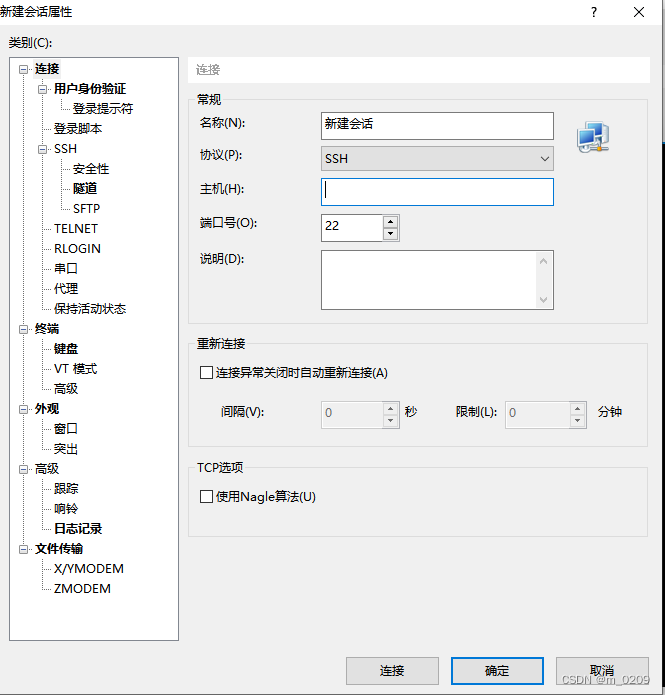Collapse the 外观 tree node
Viewport: 665px width, 695px height.
pos(23,409)
